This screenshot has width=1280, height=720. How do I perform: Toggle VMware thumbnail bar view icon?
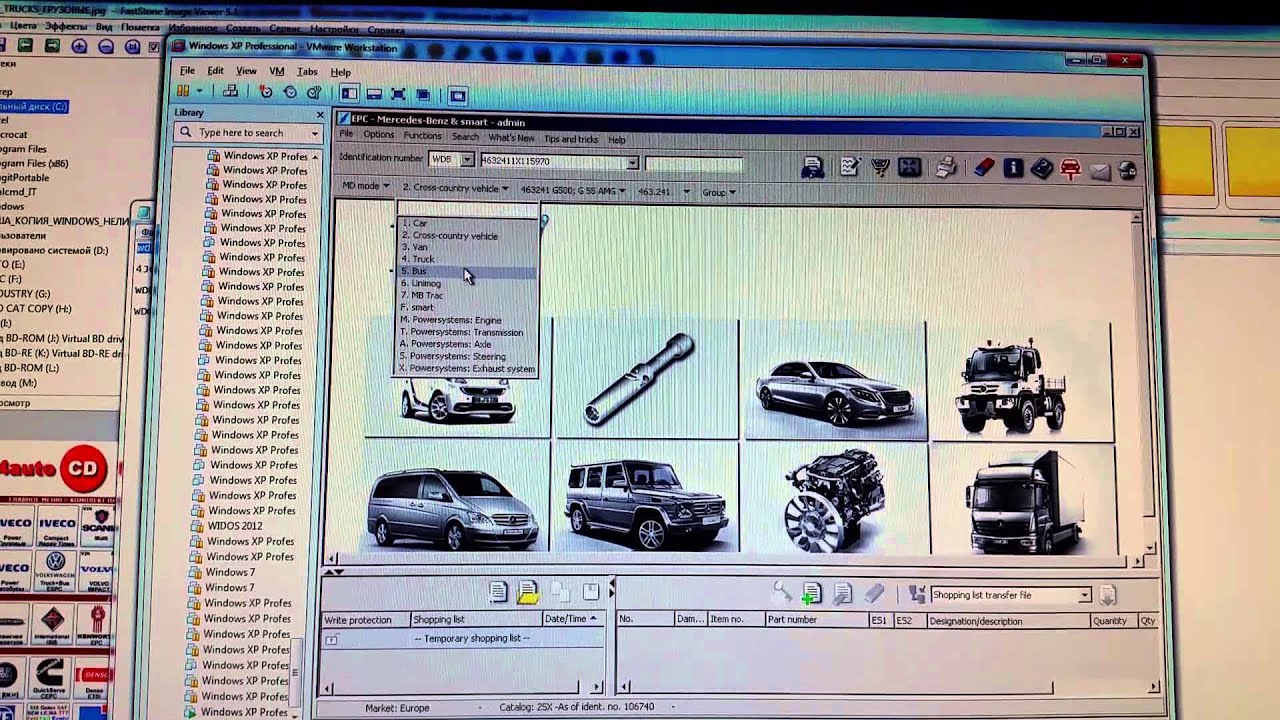click(x=374, y=94)
